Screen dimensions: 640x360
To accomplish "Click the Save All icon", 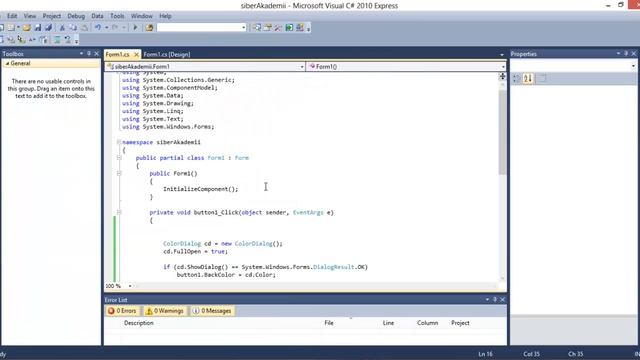I will click(x=48, y=28).
